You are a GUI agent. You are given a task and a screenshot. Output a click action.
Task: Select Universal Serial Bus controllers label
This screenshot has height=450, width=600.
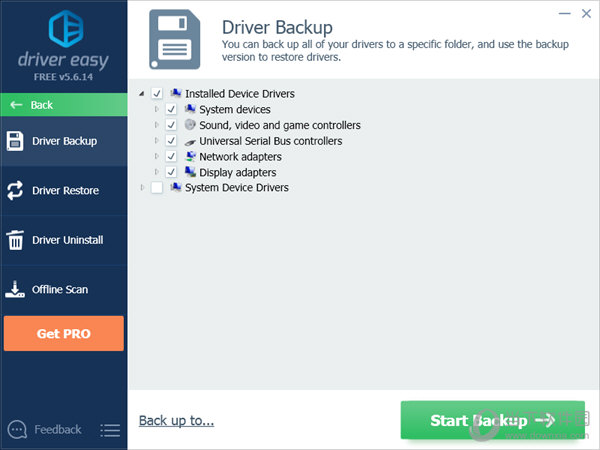271,141
